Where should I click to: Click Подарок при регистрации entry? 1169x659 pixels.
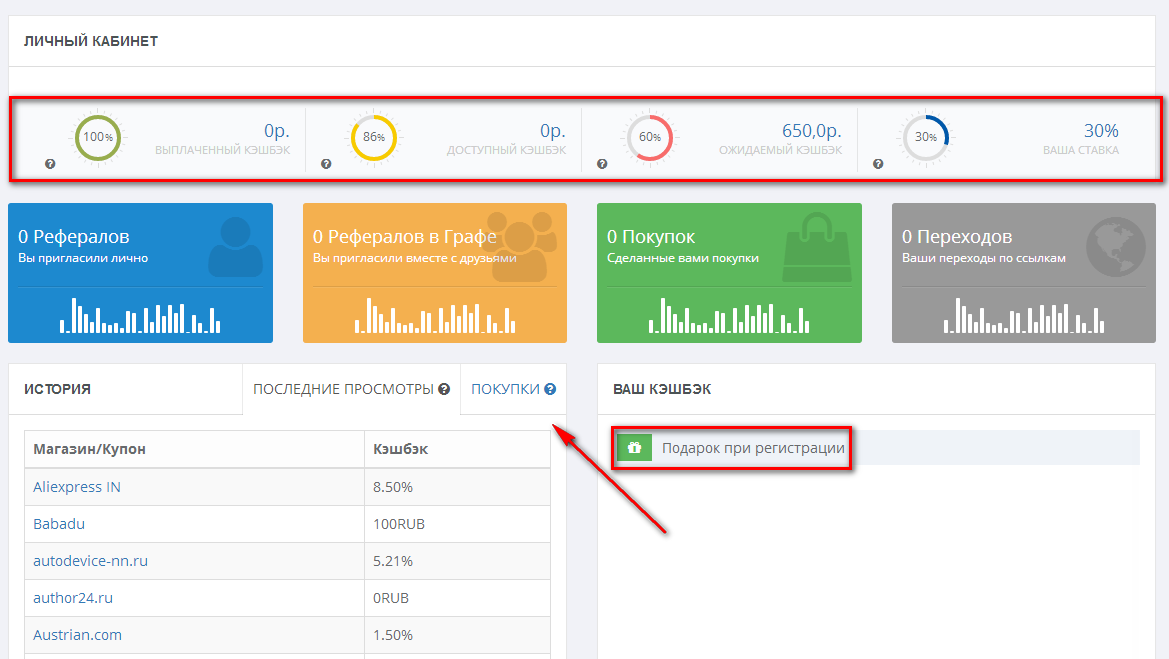click(752, 448)
